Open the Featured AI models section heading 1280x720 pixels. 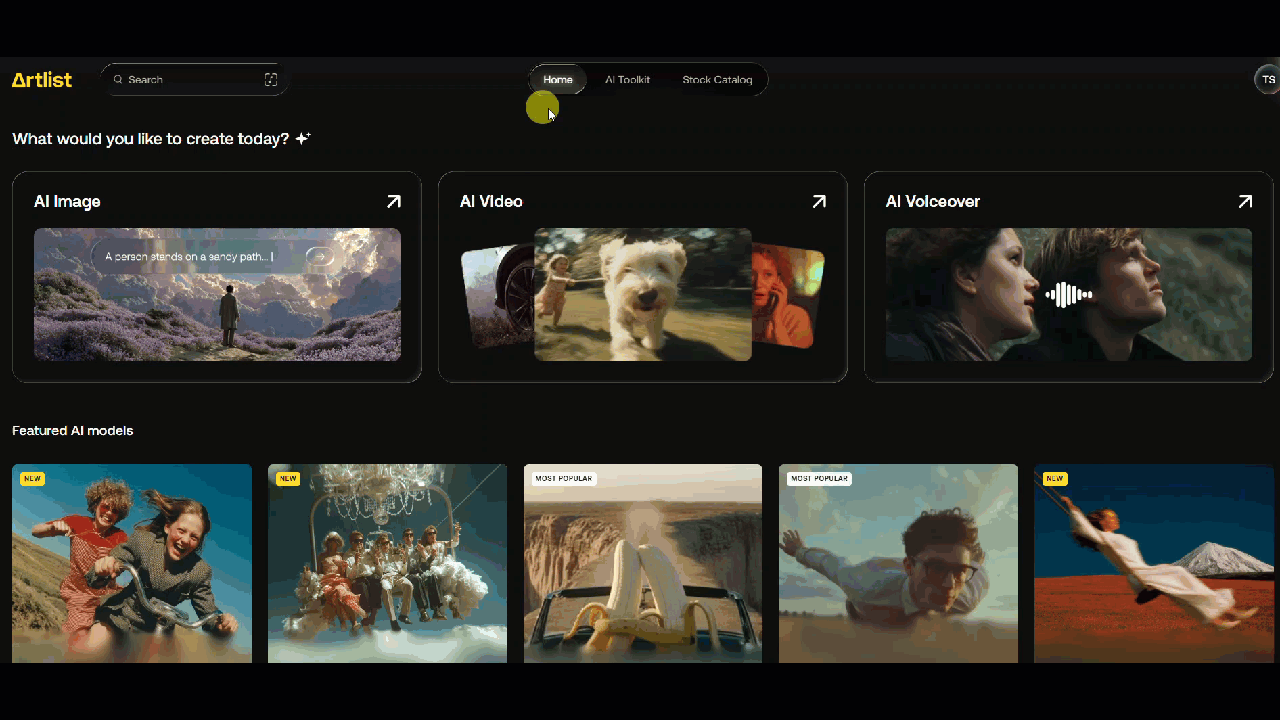pos(72,430)
